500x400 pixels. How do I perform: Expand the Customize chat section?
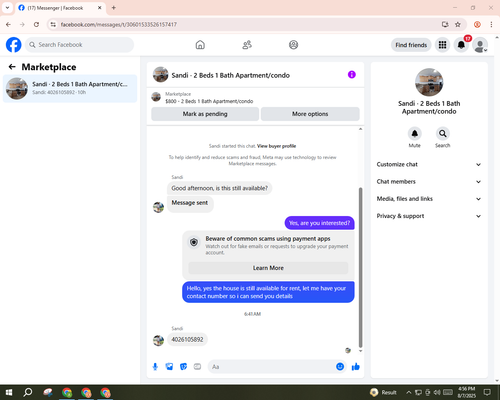(x=429, y=164)
